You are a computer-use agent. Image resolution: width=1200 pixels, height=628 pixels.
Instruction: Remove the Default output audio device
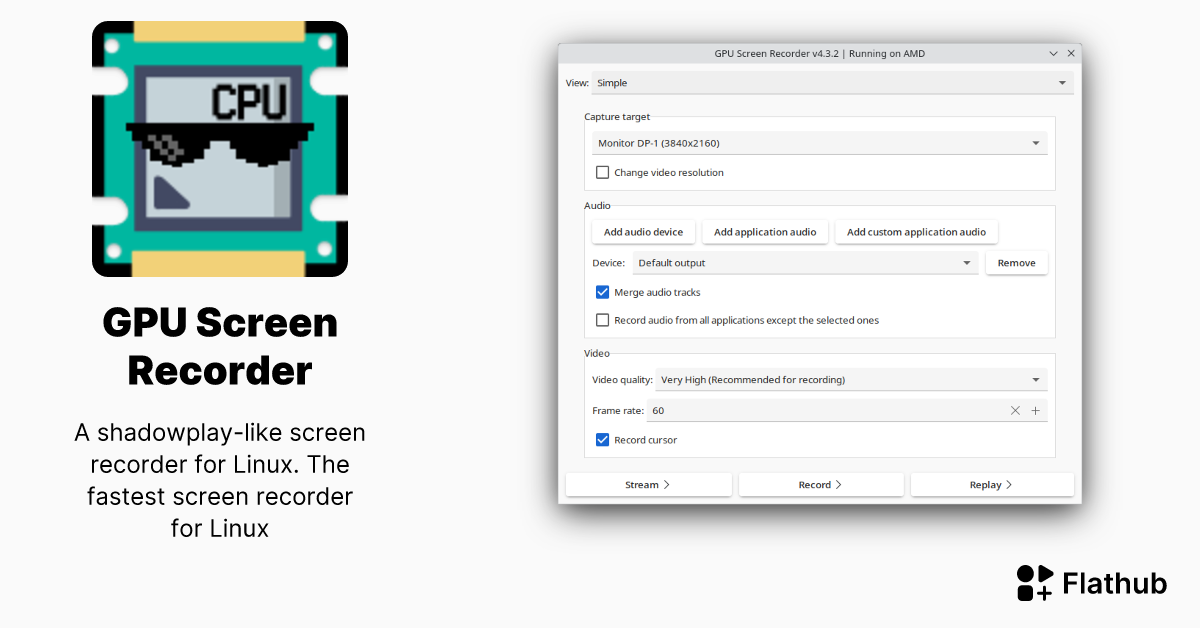[1017, 263]
